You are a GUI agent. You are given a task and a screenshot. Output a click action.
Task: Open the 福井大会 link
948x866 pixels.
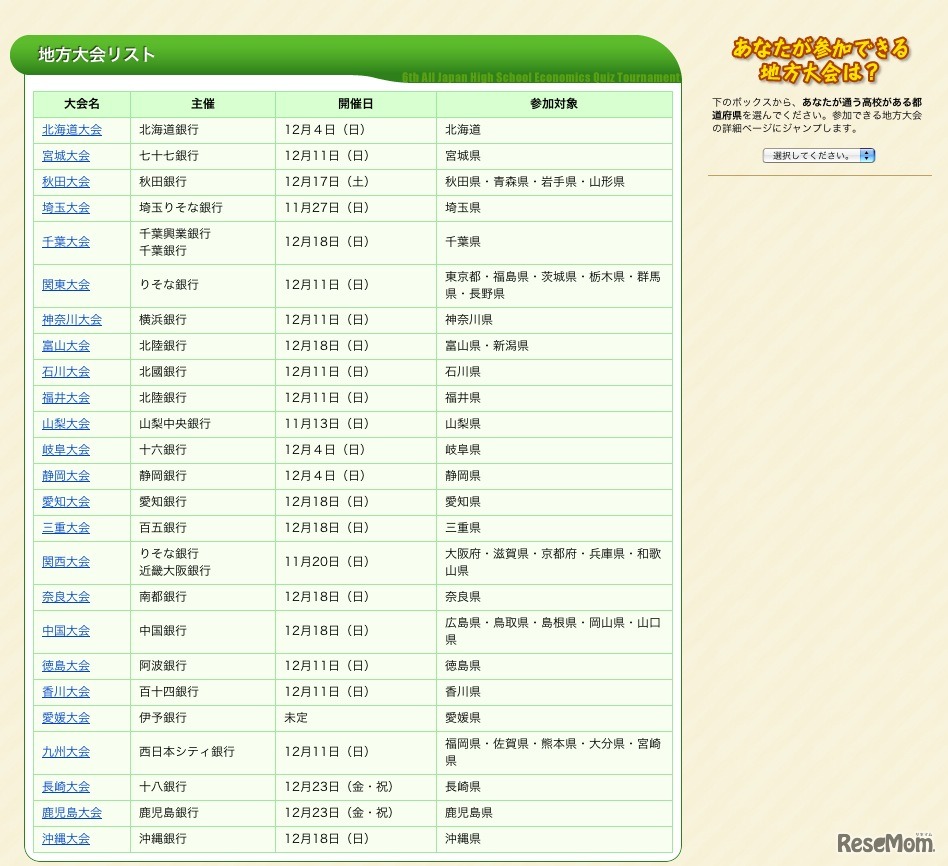(66, 398)
